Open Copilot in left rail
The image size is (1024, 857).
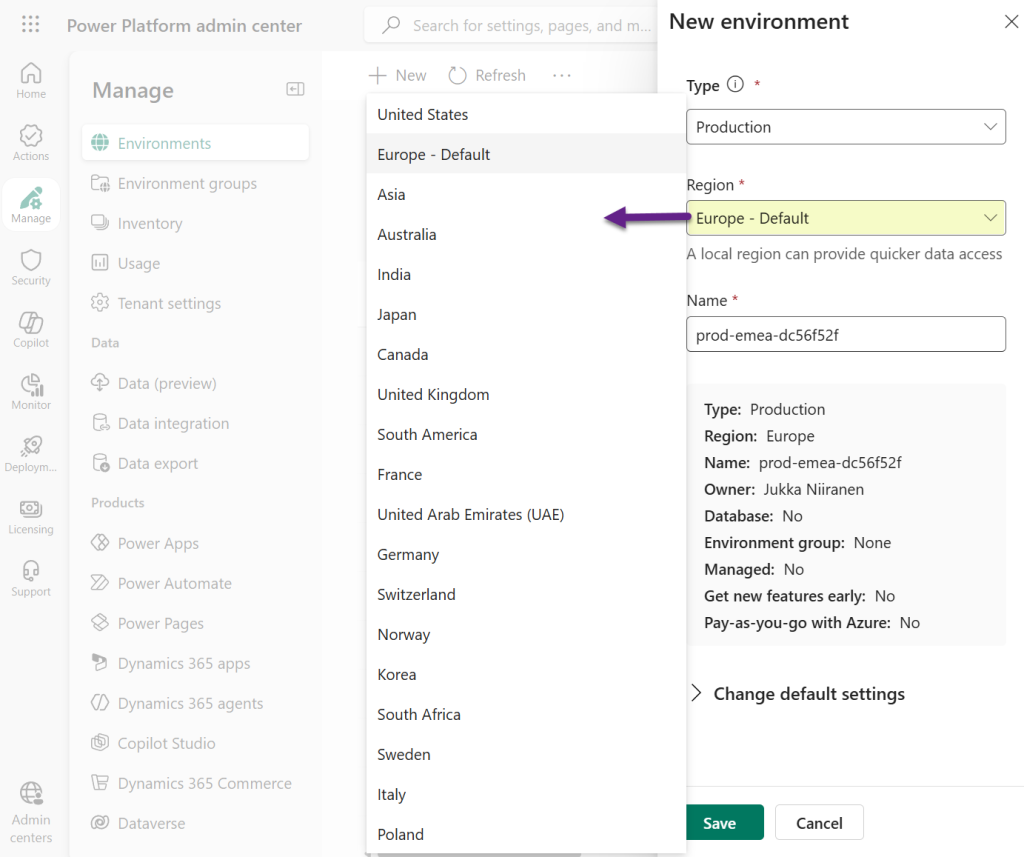click(x=31, y=329)
